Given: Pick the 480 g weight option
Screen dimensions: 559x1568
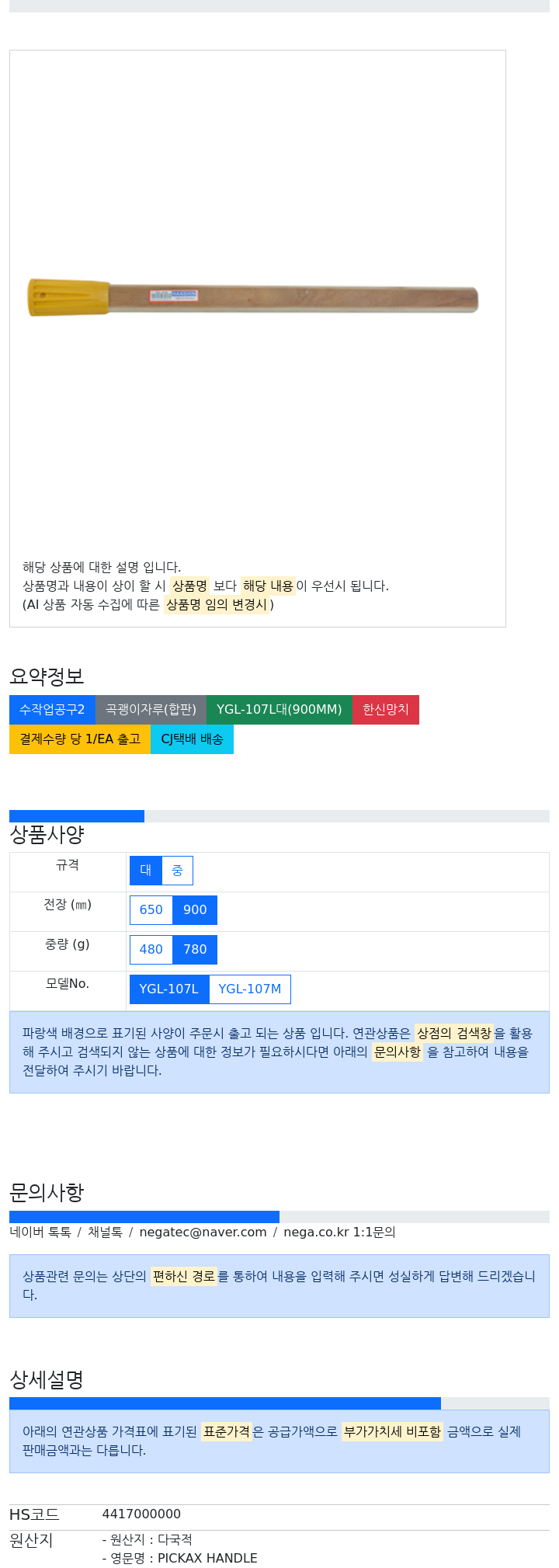Looking at the screenshot, I should click(151, 950).
